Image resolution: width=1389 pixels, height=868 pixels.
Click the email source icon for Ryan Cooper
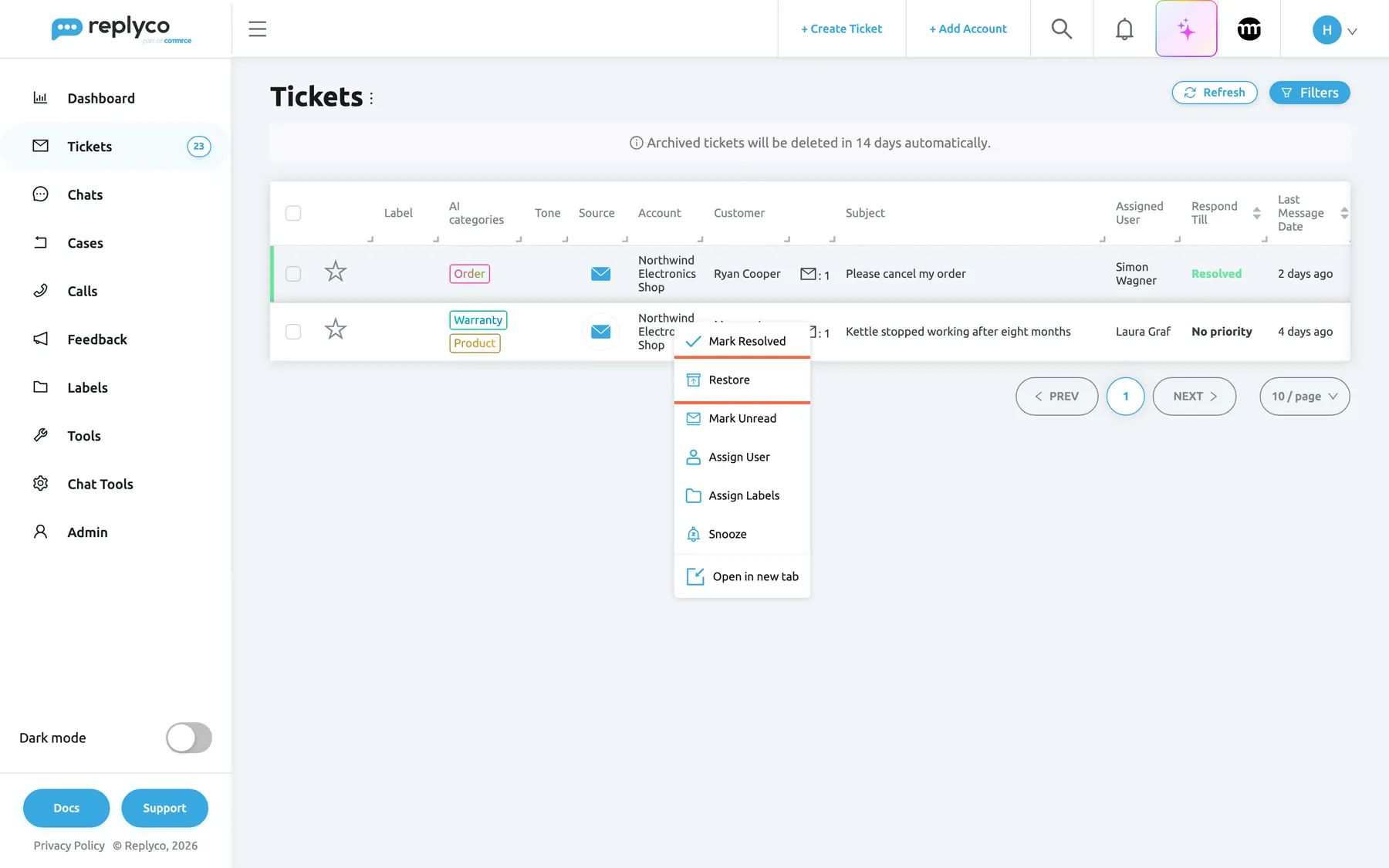pyautogui.click(x=600, y=274)
